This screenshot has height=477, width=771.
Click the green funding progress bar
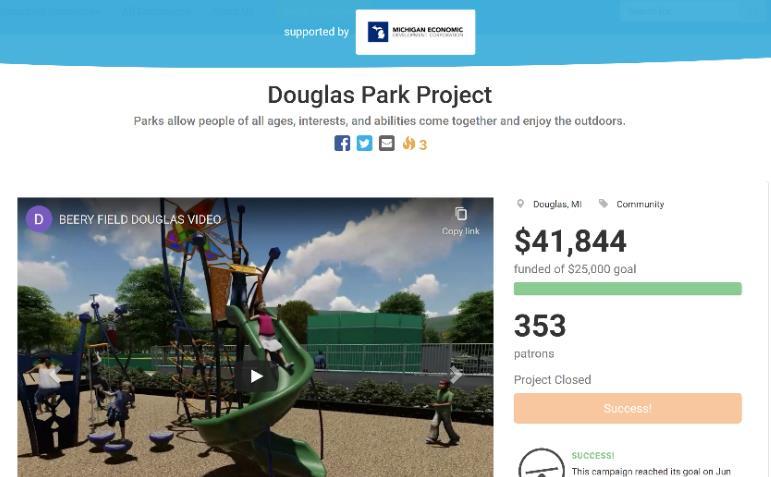(627, 289)
